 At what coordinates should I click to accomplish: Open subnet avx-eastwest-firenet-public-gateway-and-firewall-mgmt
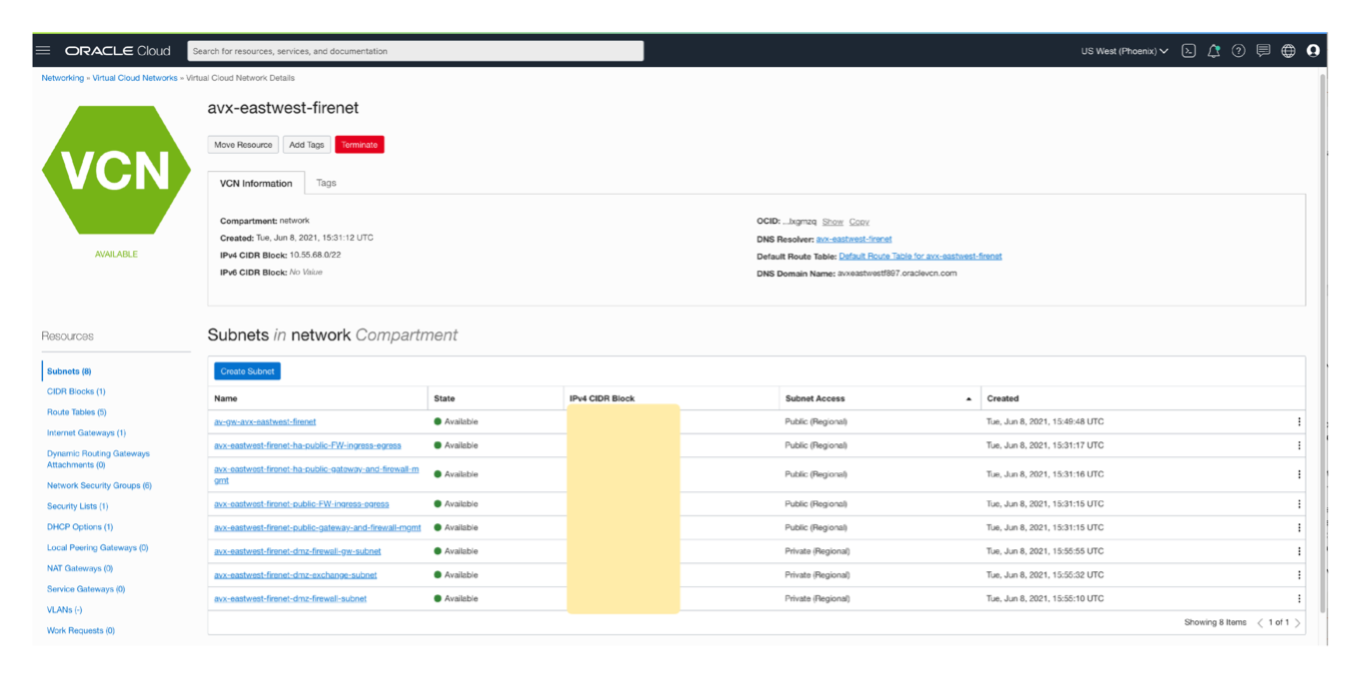click(318, 528)
